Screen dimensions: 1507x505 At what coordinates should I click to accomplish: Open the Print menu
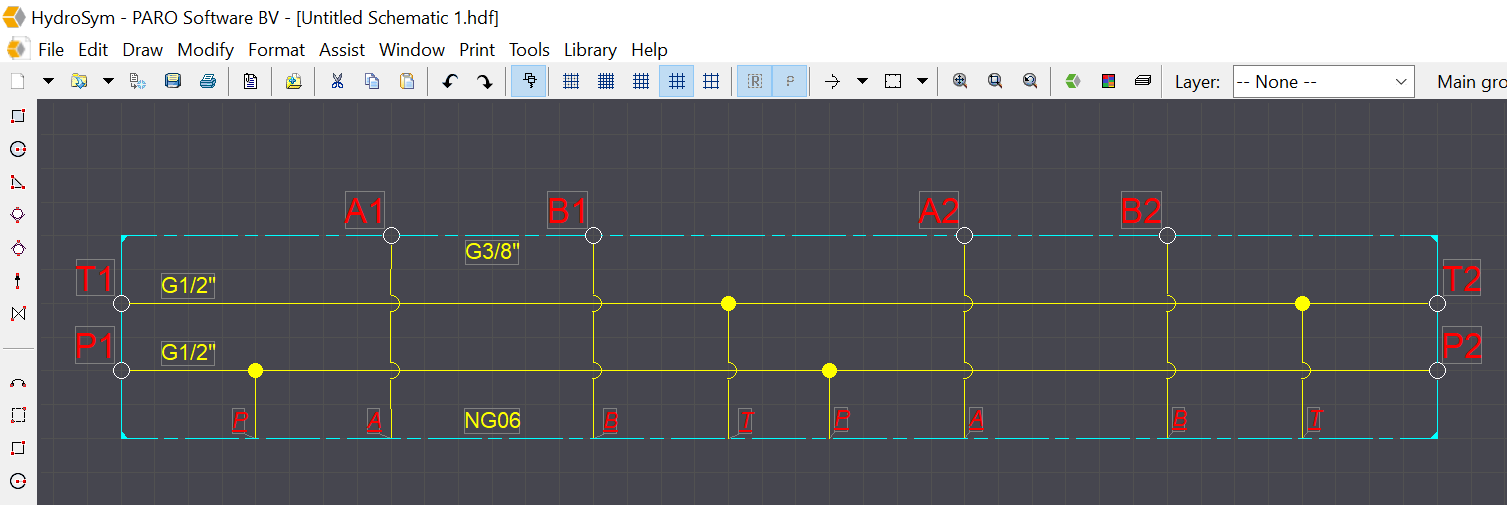point(478,50)
